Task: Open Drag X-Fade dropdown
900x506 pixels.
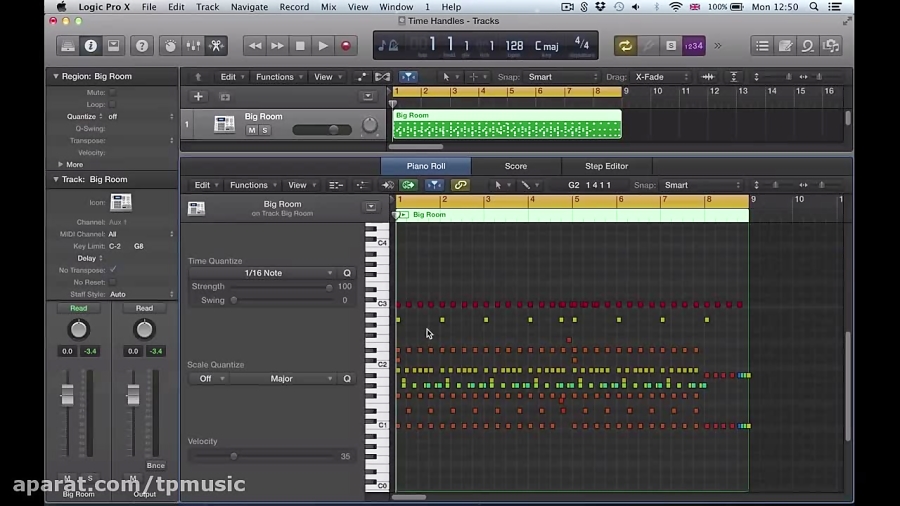Action: tap(661, 77)
